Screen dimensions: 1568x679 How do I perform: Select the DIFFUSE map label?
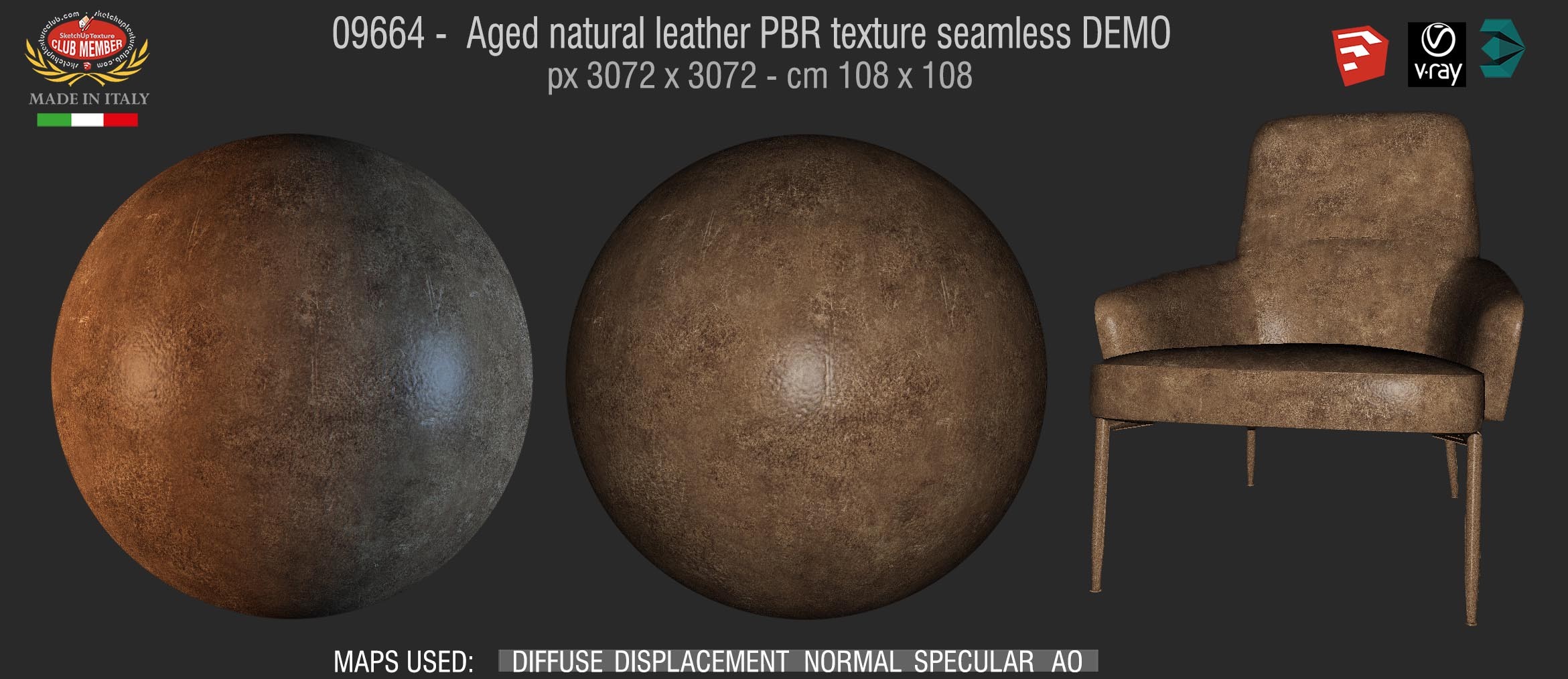[557, 662]
